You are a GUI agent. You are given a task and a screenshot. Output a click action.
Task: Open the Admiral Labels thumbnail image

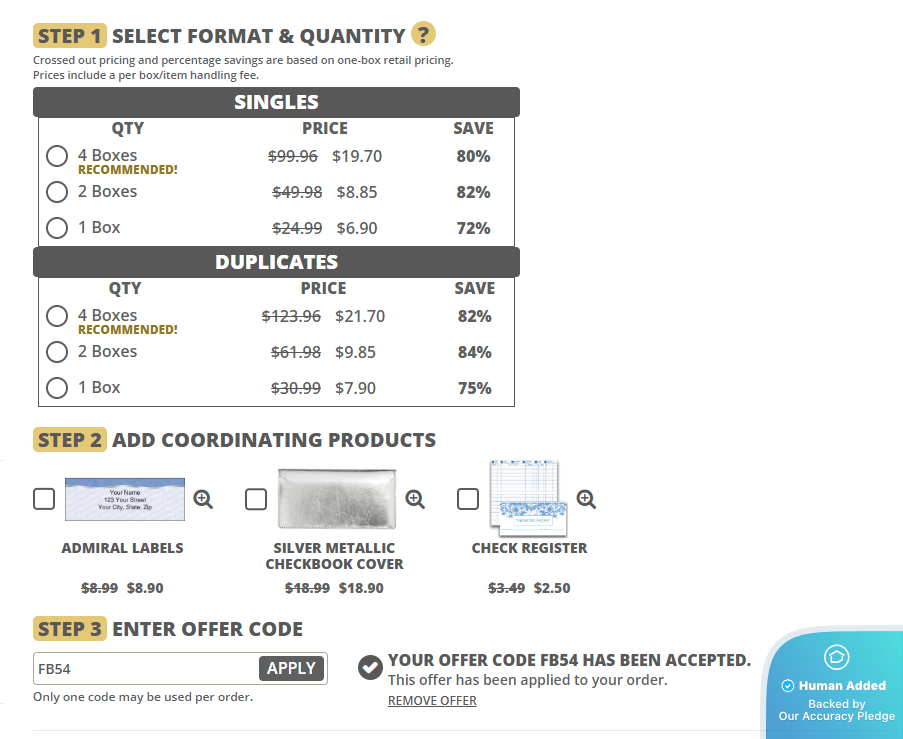(125, 499)
